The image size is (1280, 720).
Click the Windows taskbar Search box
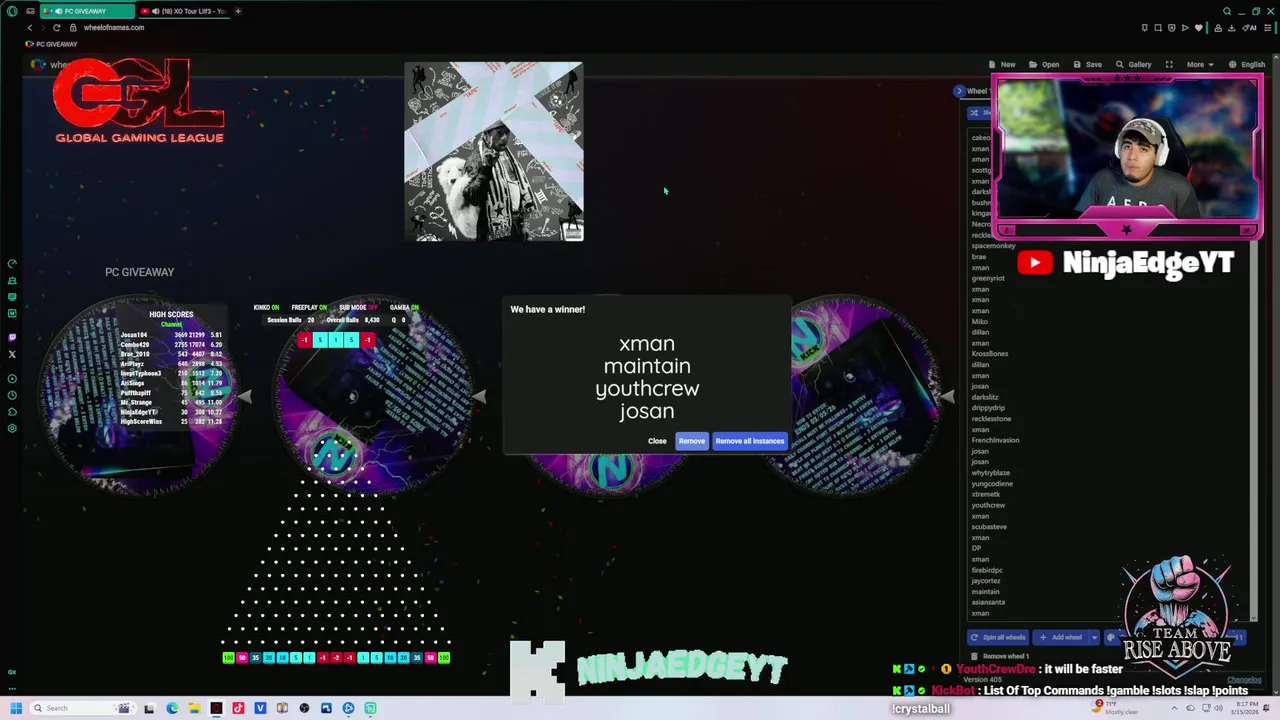coord(83,708)
